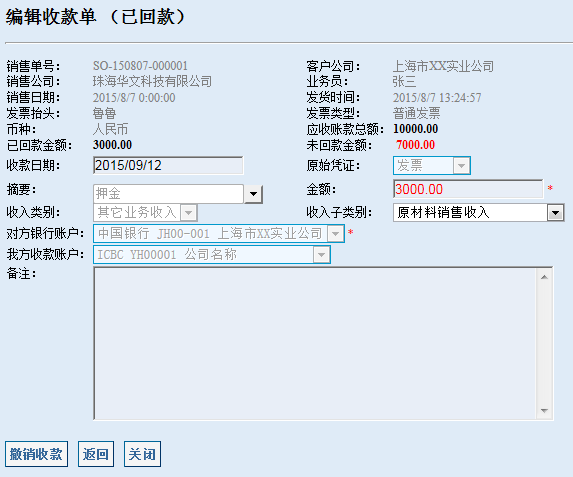573x477 pixels.
Task: Click the 其它业务收入 category selection
Action: (145, 212)
